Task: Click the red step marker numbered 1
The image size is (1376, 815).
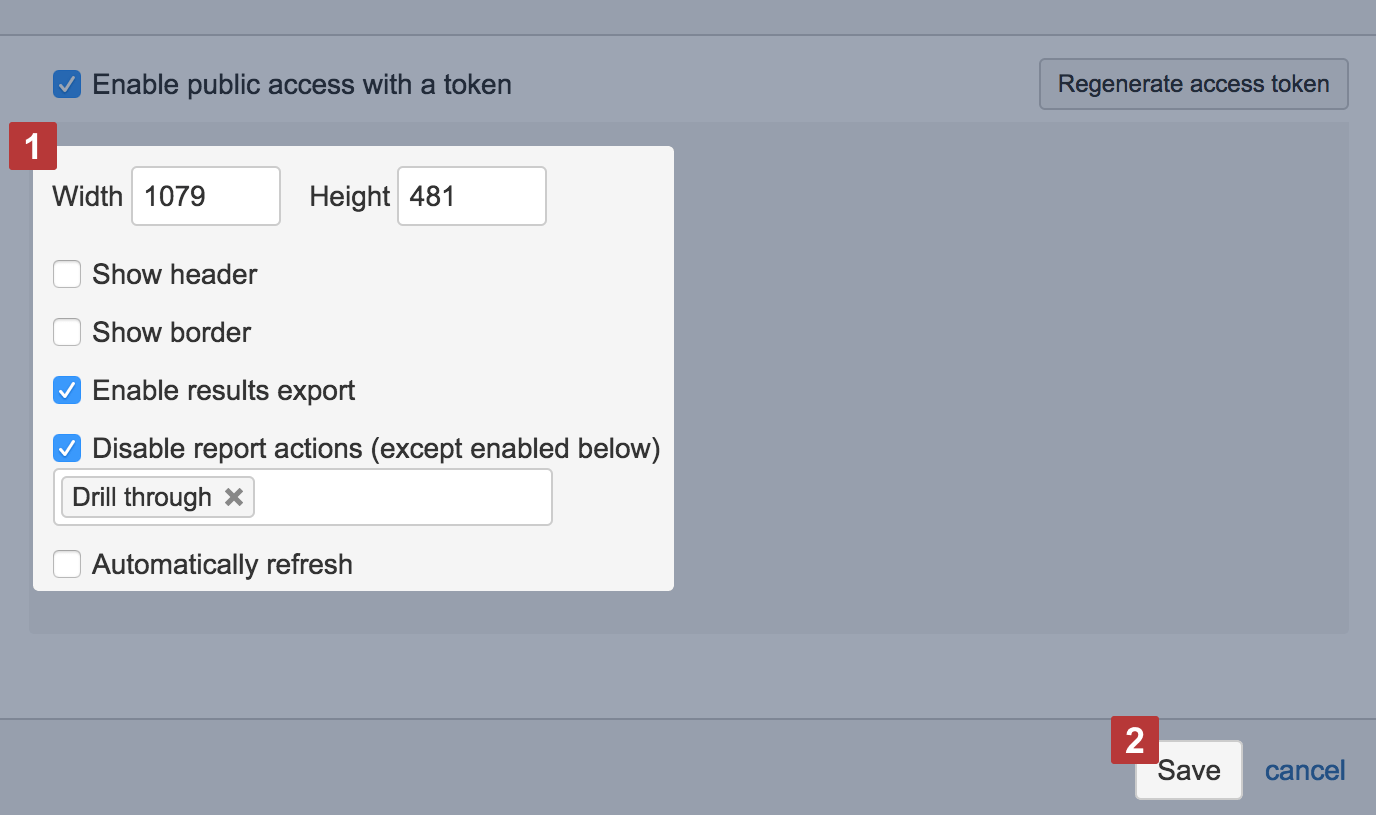Action: pyautogui.click(x=33, y=146)
